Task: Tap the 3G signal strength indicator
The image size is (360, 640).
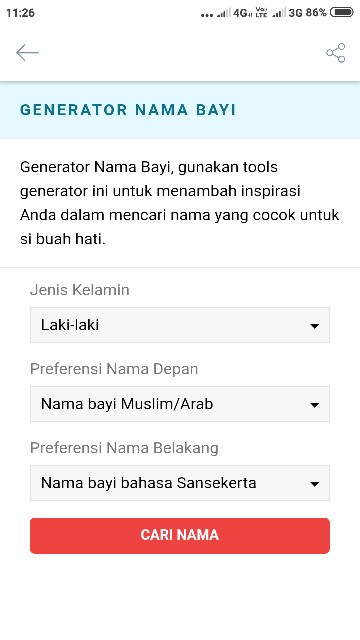Action: 288,13
